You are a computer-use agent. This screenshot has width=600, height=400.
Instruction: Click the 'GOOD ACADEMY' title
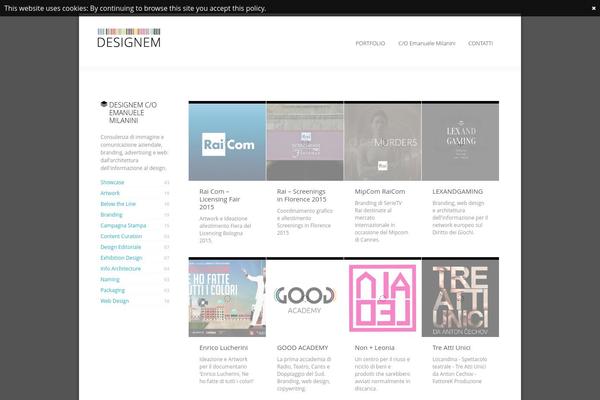pos(302,348)
